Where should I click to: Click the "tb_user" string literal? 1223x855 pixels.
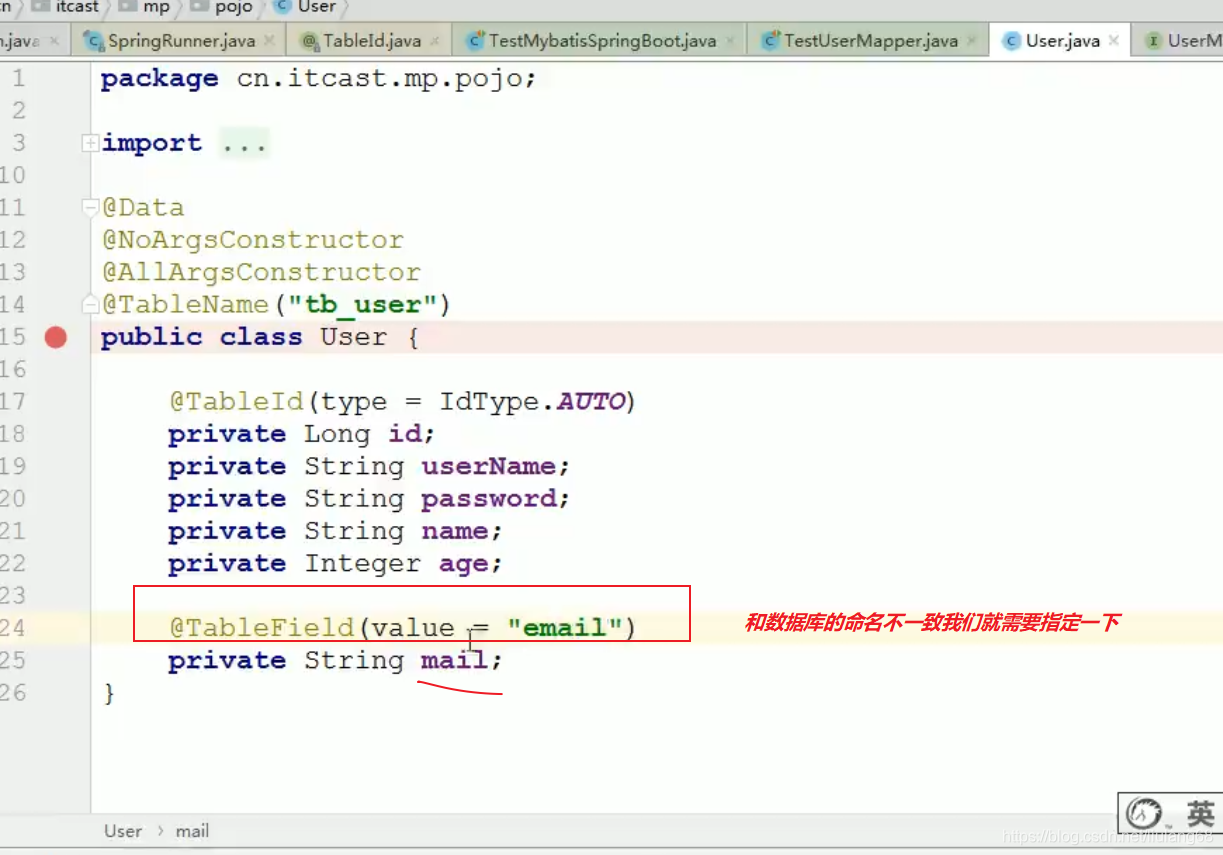point(361,305)
